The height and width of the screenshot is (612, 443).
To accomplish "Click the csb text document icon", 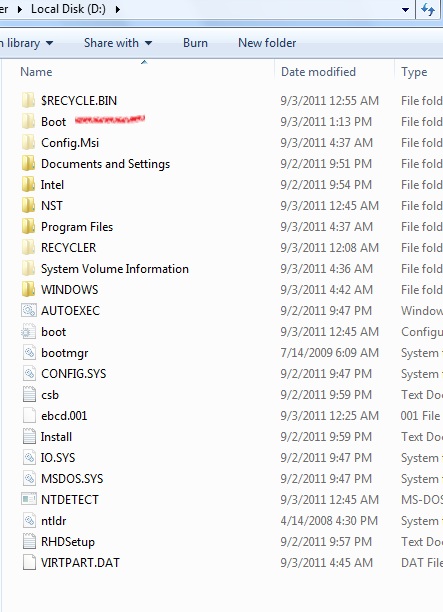I will click(x=29, y=395).
